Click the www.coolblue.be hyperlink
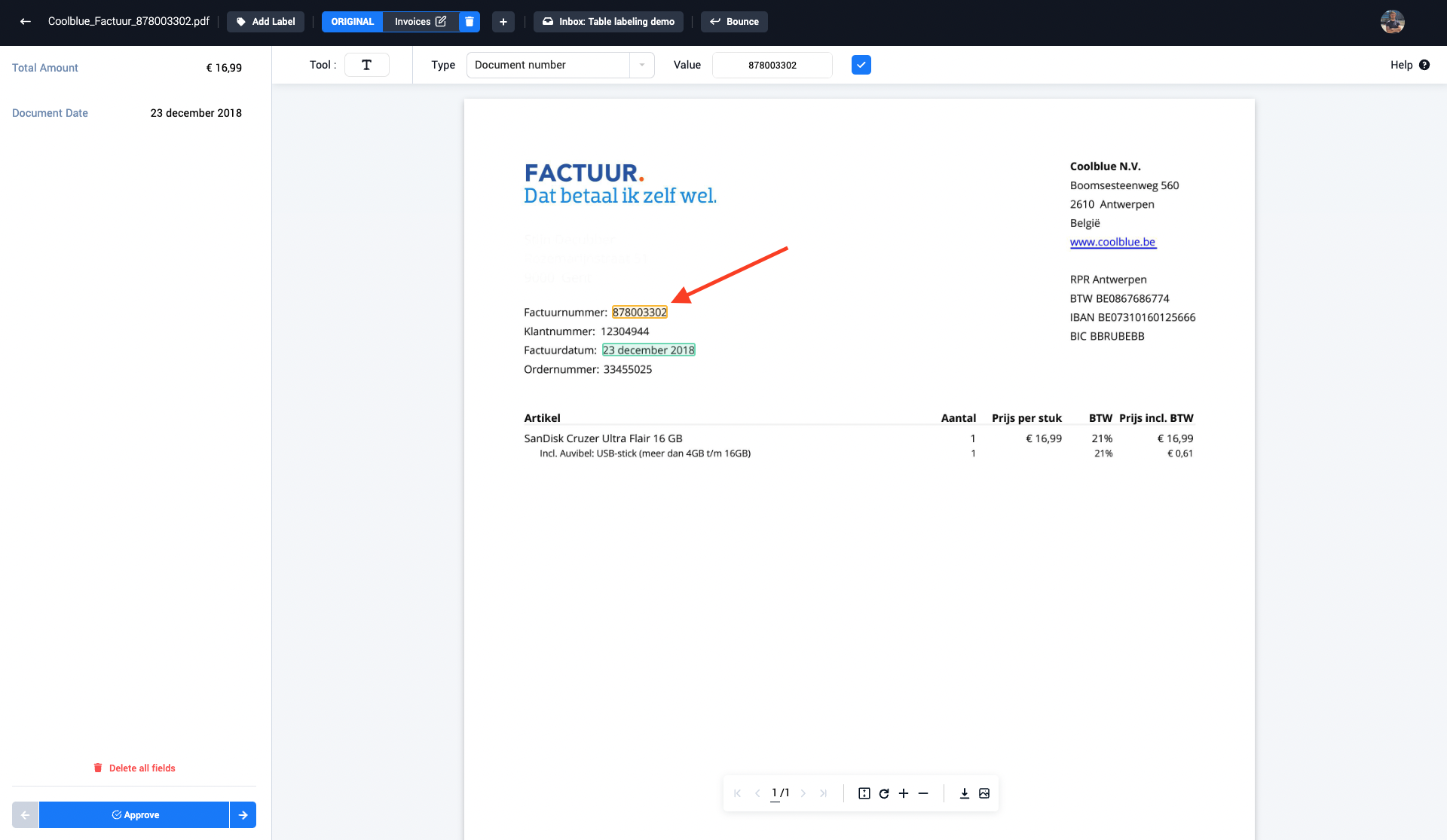1447x840 pixels. 1112,241
